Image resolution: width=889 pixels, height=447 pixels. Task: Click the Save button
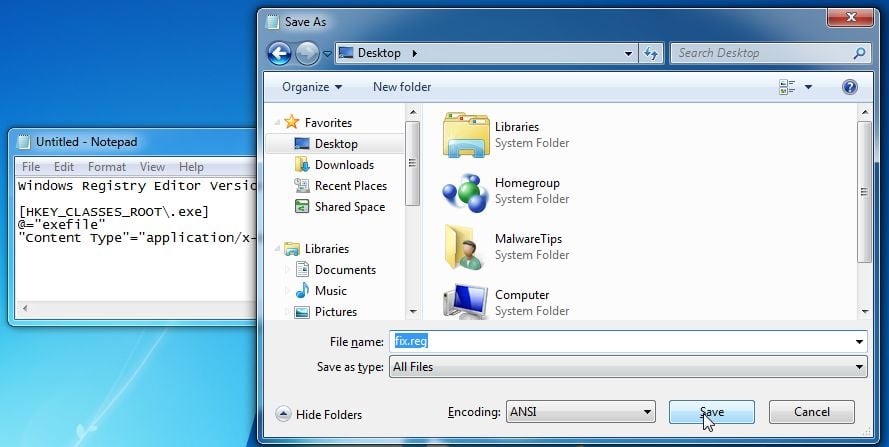coord(712,412)
